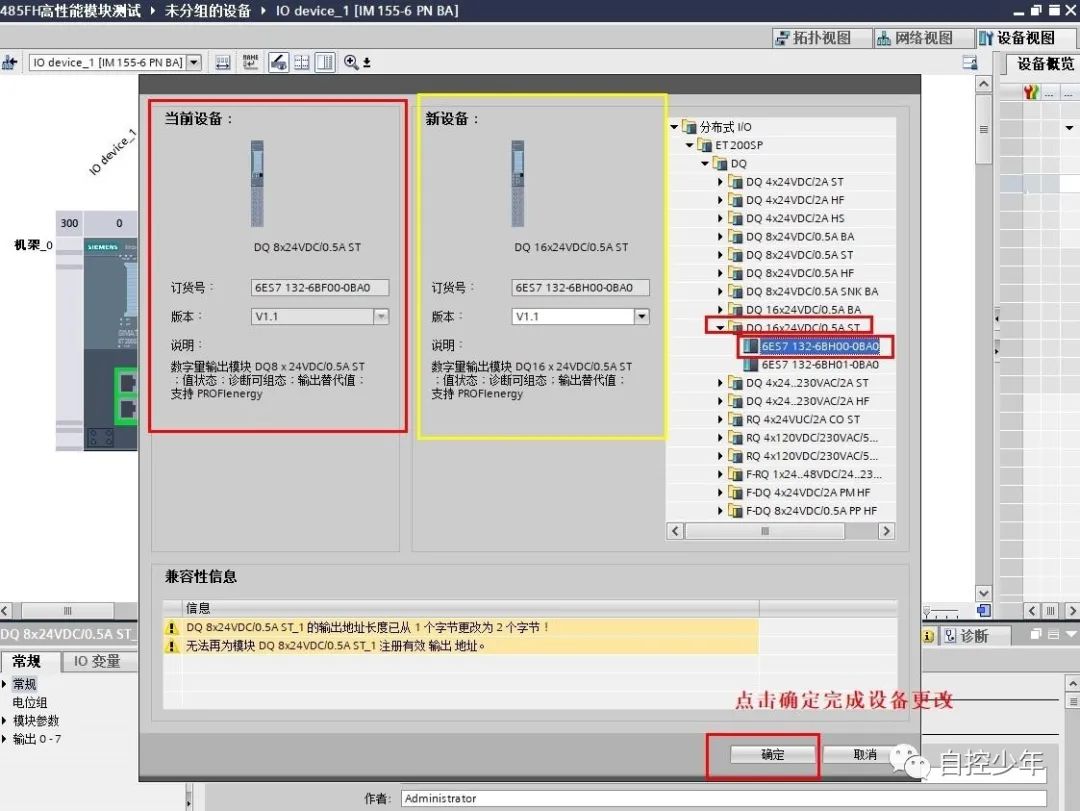Click the module width toolbar icon
This screenshot has width=1080, height=811.
[222, 63]
